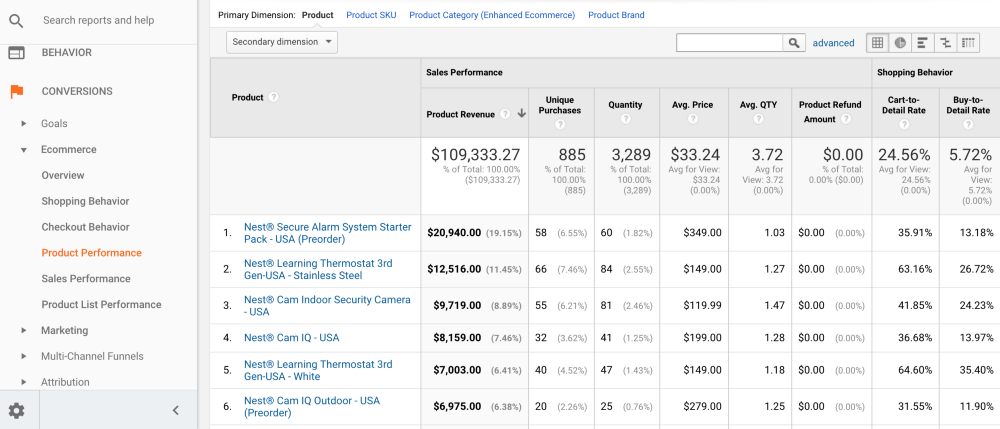Click the Conversions section label
This screenshot has height=429, width=1000.
77,91
